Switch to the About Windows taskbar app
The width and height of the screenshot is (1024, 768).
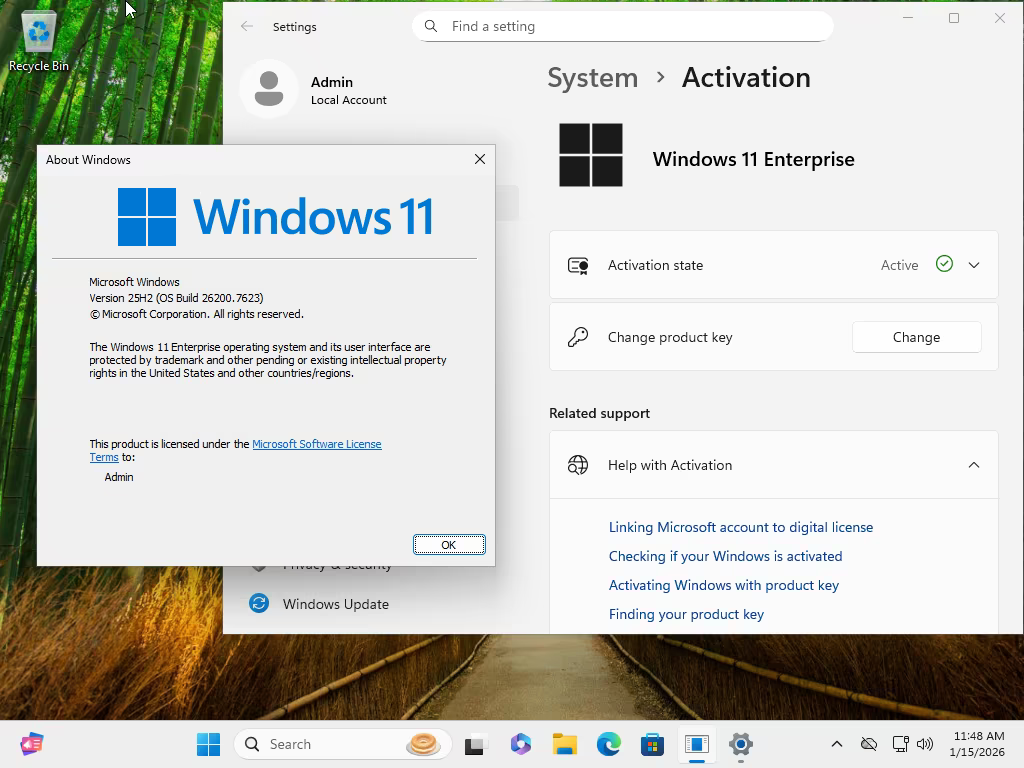pyautogui.click(x=697, y=744)
